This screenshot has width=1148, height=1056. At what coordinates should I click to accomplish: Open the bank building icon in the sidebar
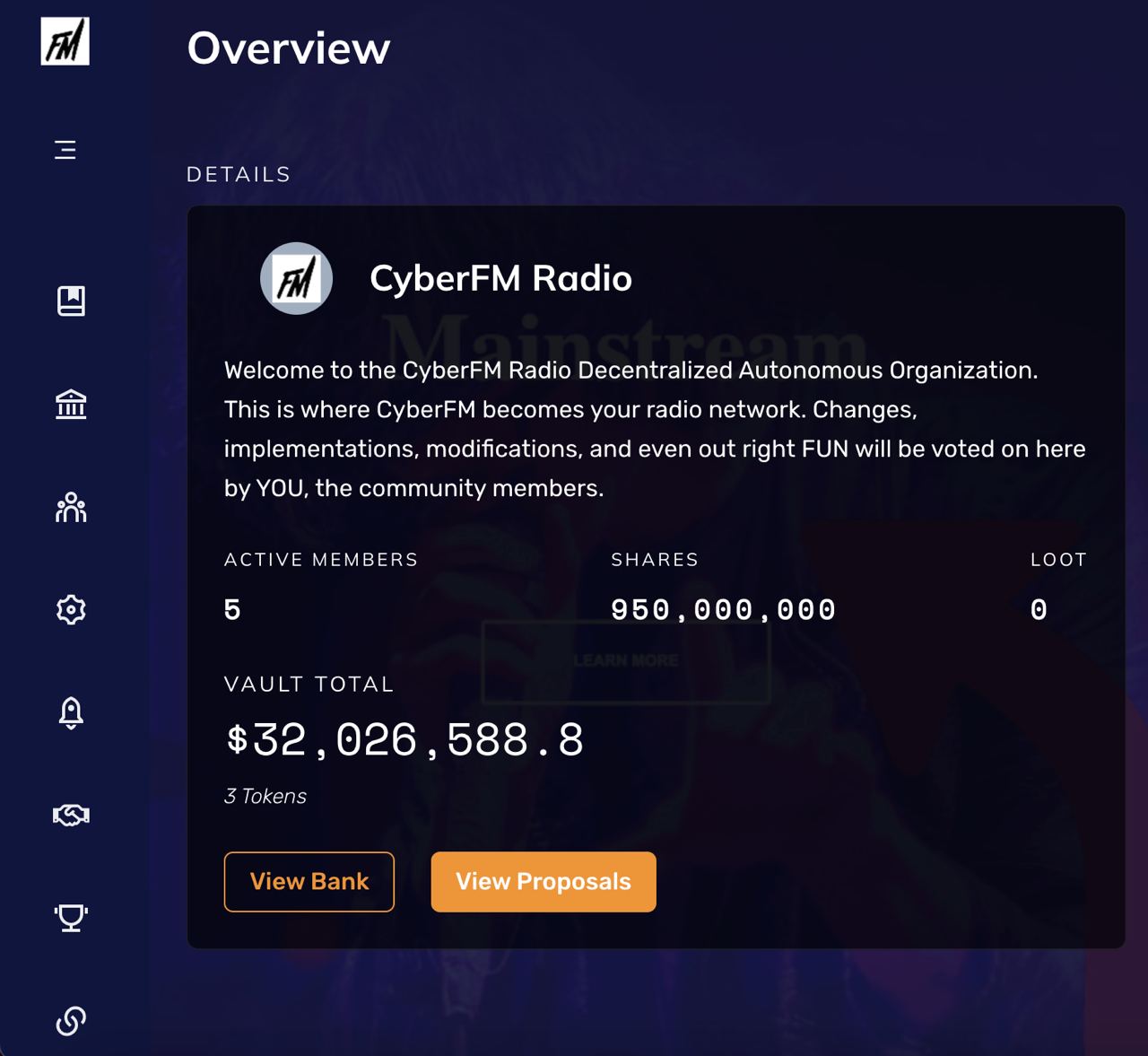click(71, 405)
